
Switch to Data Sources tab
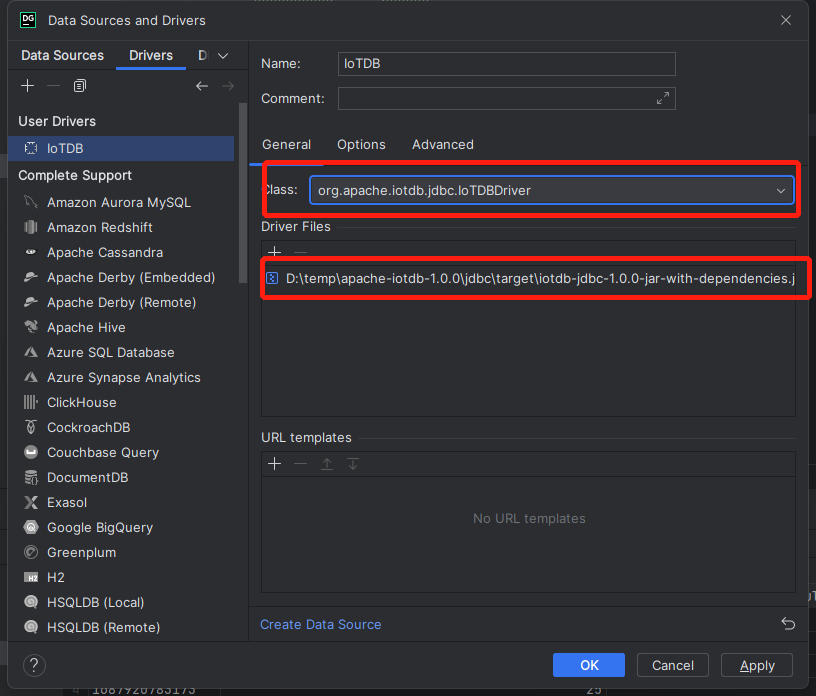(62, 55)
